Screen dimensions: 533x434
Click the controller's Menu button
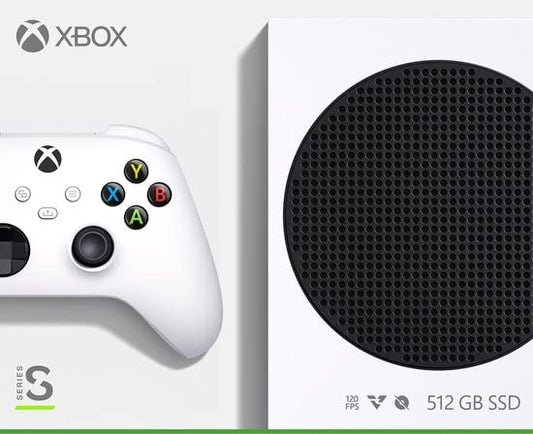tap(73, 194)
